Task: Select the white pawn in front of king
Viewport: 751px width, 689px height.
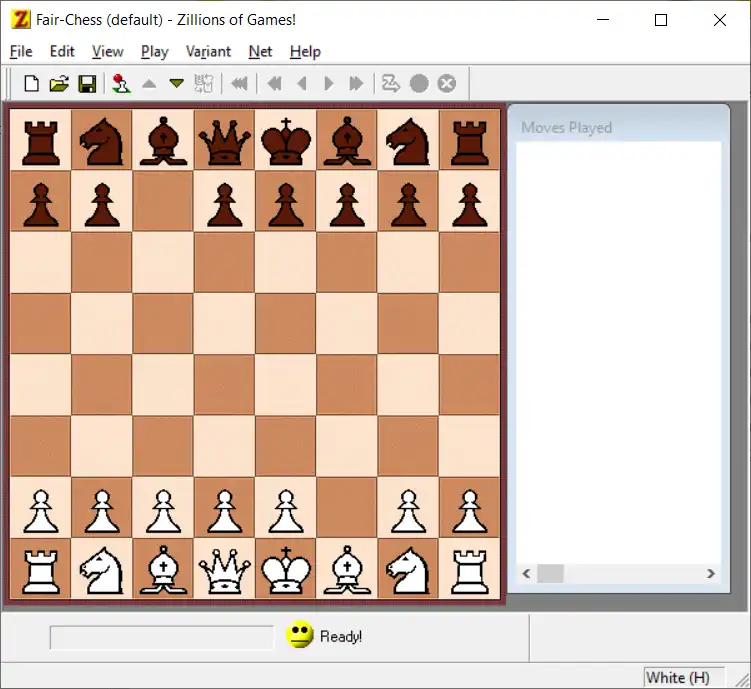Action: coord(286,510)
